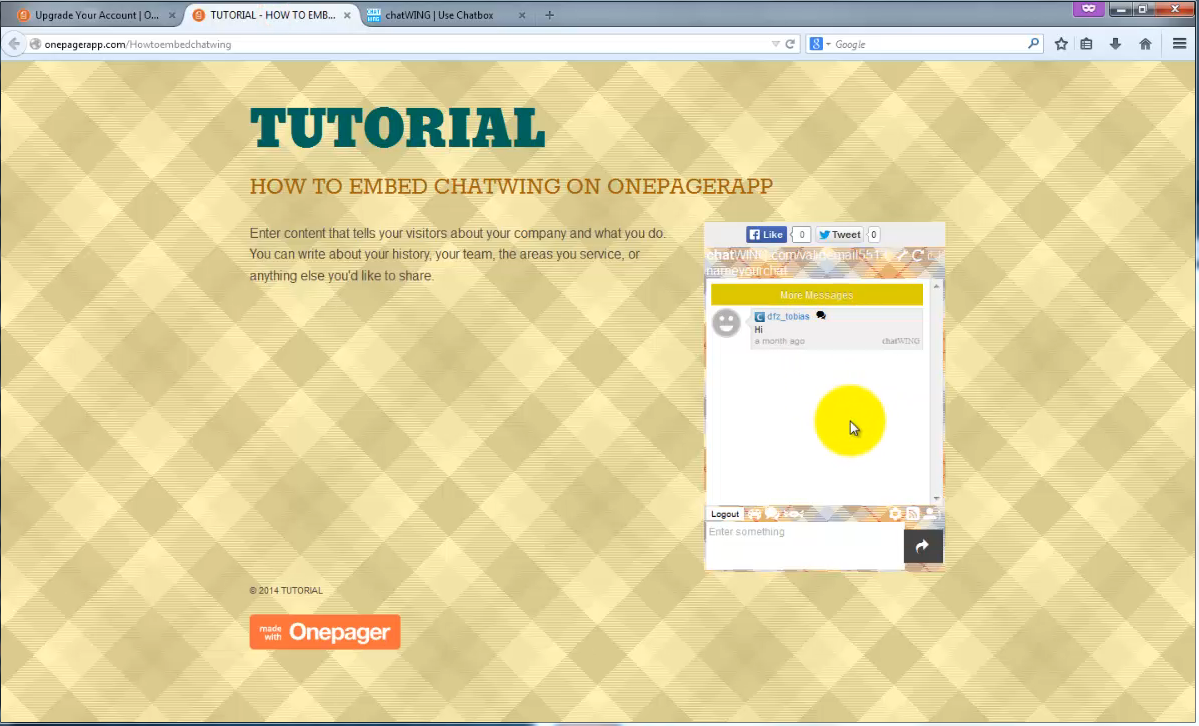
Task: Log out of the chatbox
Action: (724, 514)
